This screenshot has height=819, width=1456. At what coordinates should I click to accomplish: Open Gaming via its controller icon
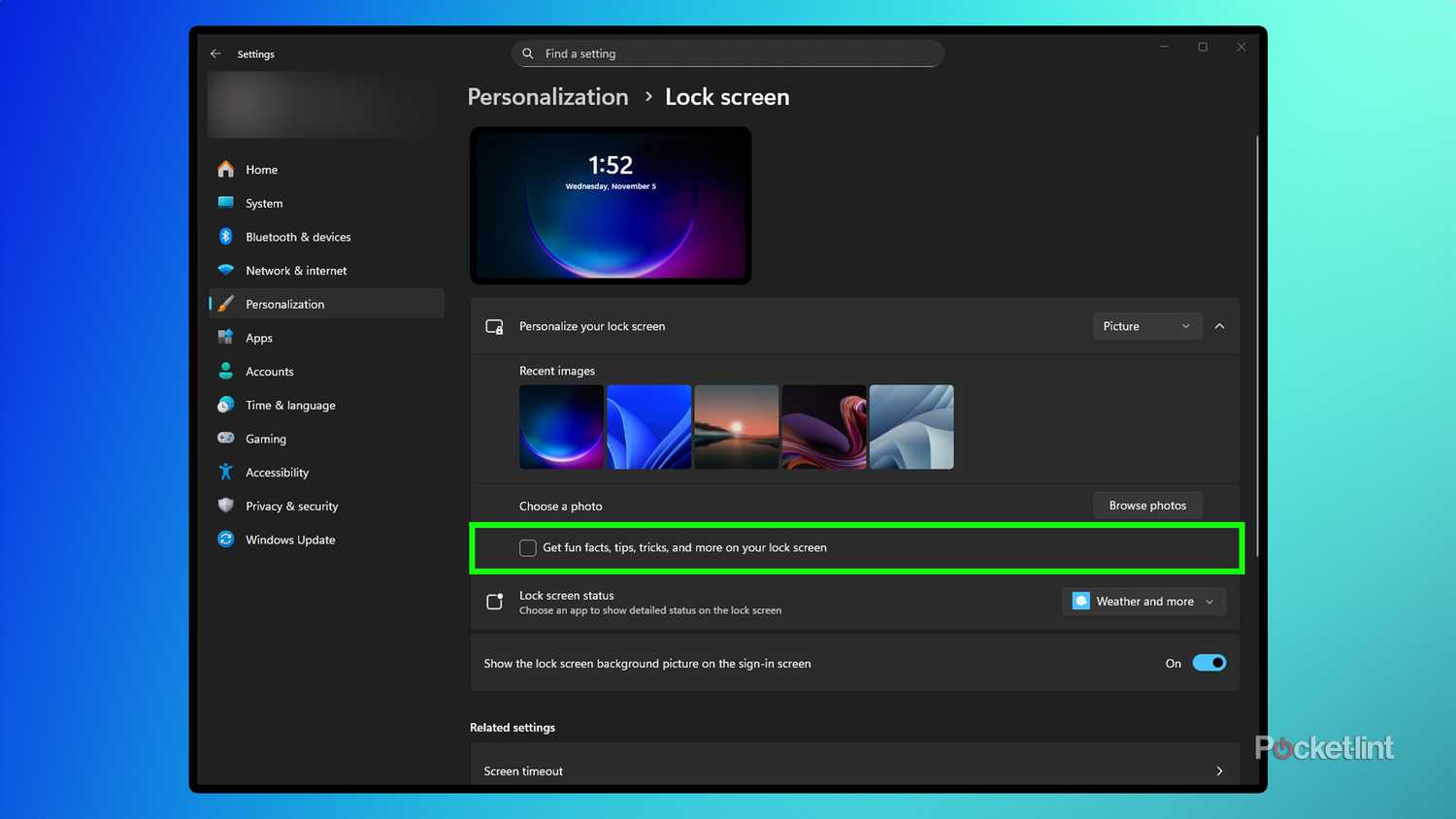[x=225, y=439]
